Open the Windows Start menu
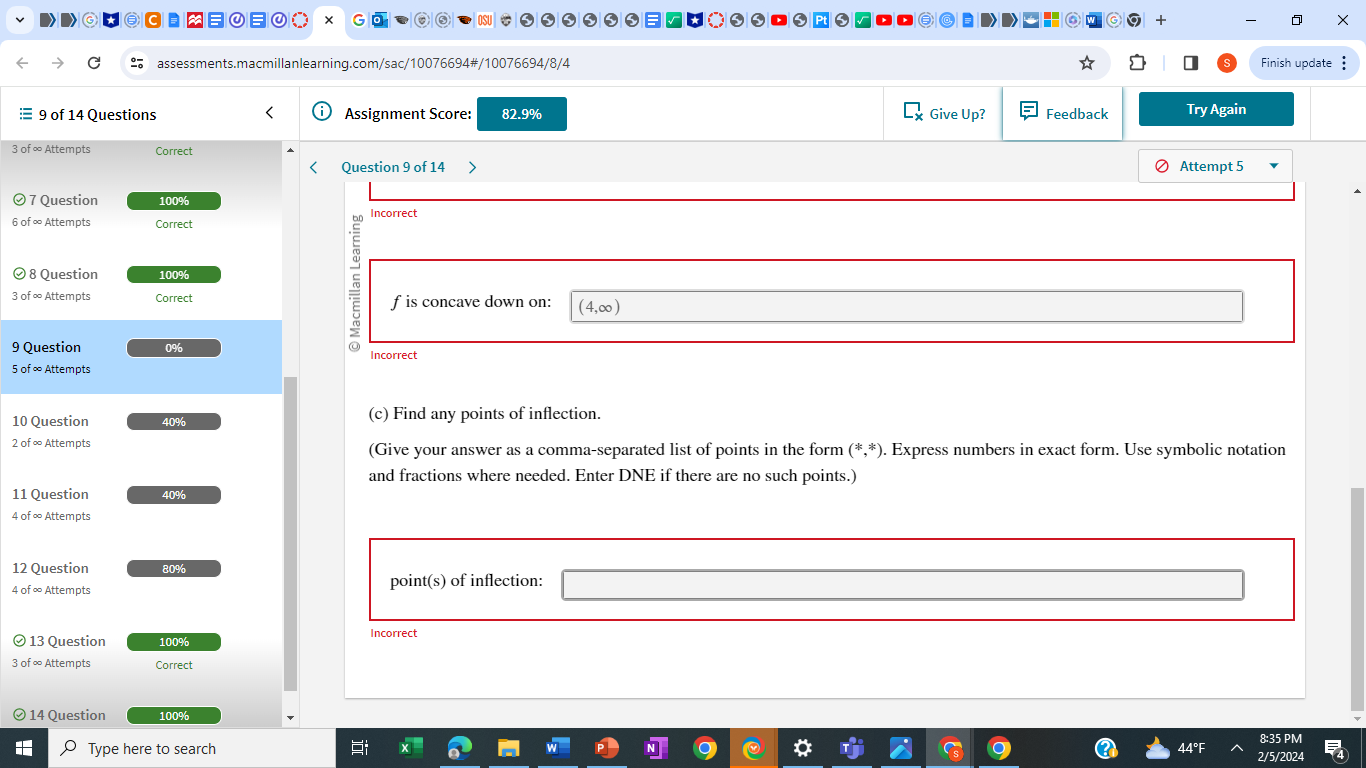Screen dimensions: 1366x768 (x=24, y=748)
